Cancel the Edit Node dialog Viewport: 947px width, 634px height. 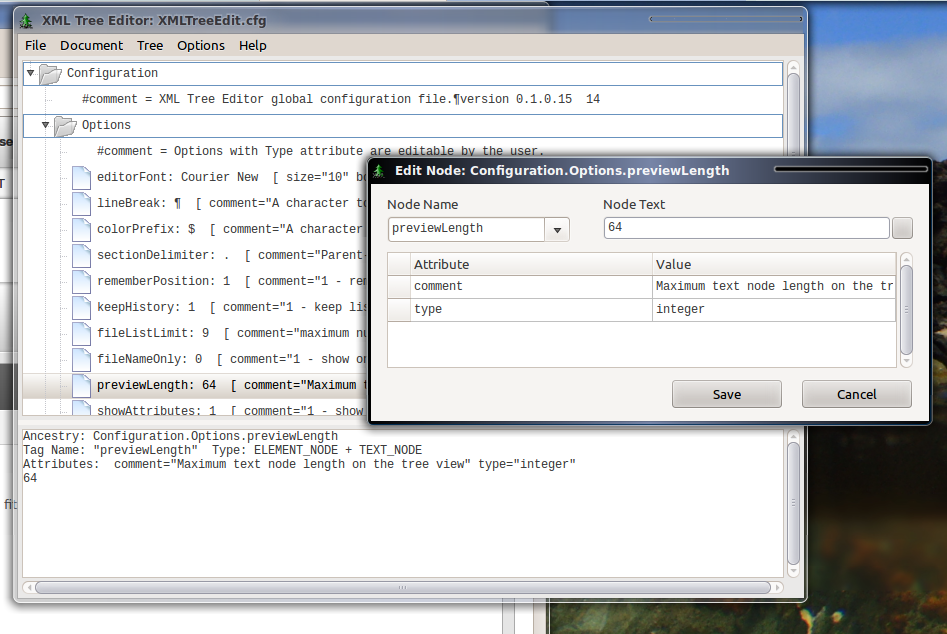(x=856, y=394)
